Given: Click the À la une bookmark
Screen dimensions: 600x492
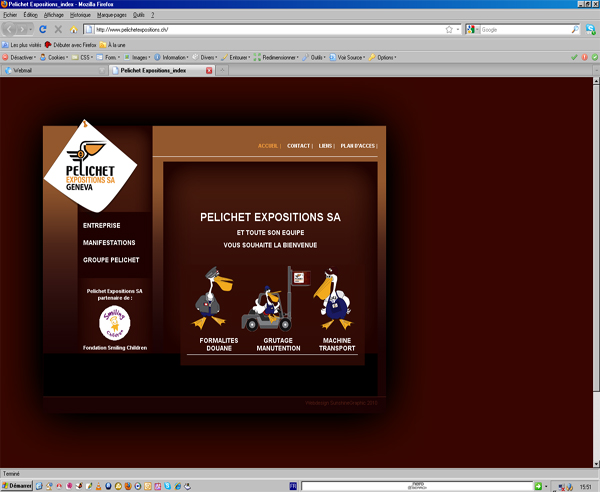Looking at the screenshot, I should tap(112, 45).
